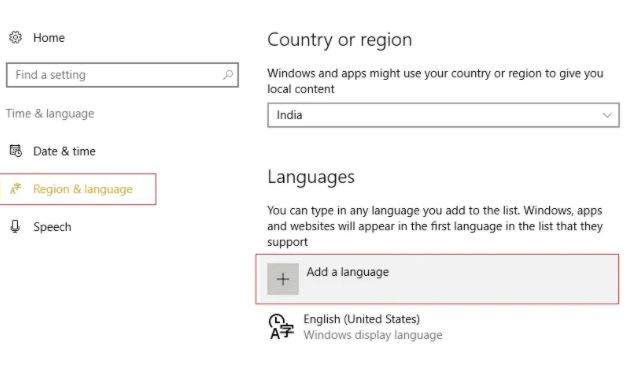
Task: Click the Date & time calendar icon
Action: coord(16,151)
